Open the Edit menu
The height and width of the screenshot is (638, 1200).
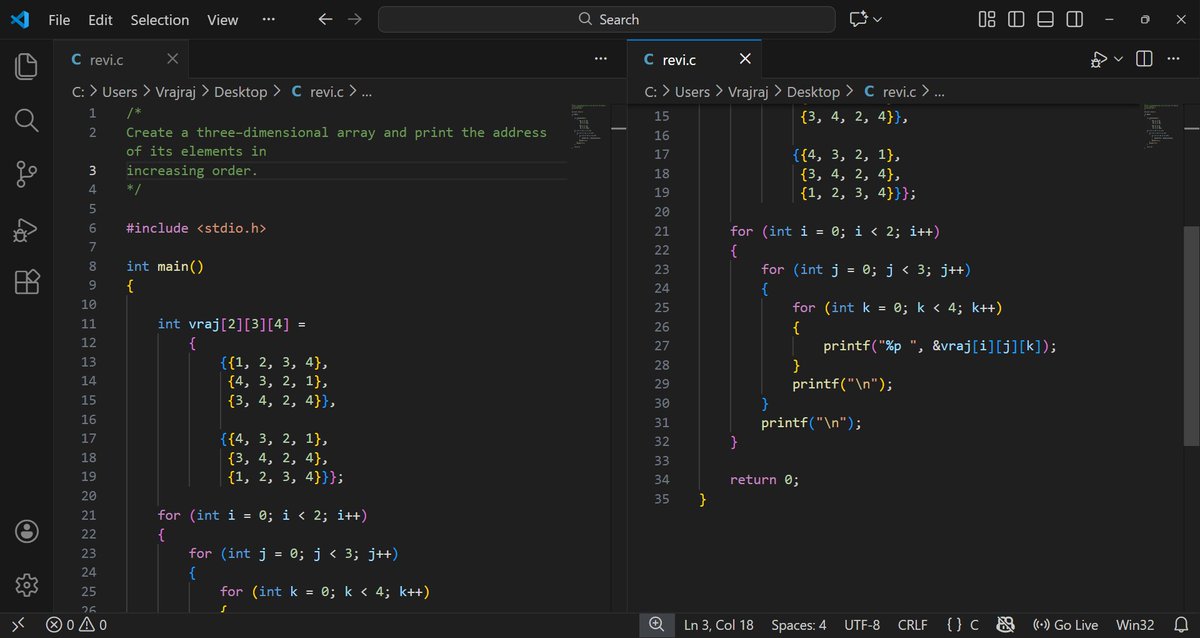pos(100,19)
